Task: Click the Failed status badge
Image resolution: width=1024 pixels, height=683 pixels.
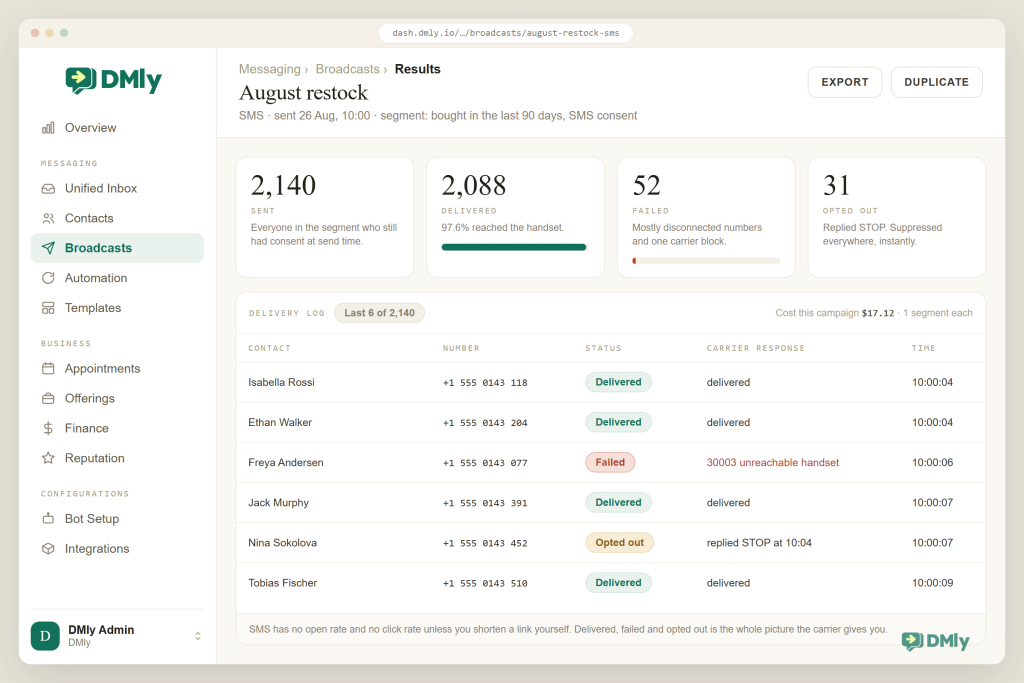Action: click(610, 462)
